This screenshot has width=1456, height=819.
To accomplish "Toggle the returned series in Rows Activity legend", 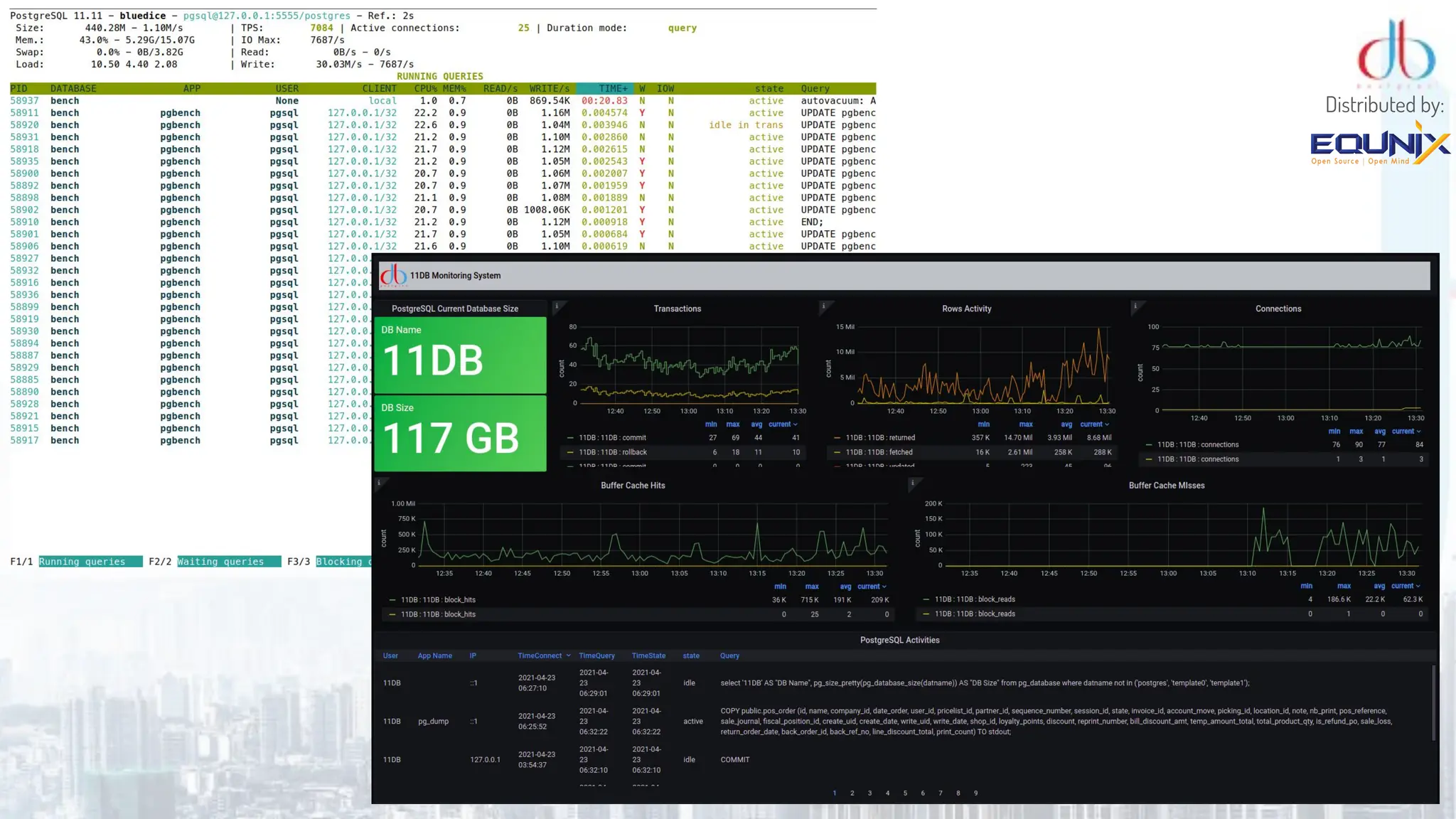I will pos(879,438).
